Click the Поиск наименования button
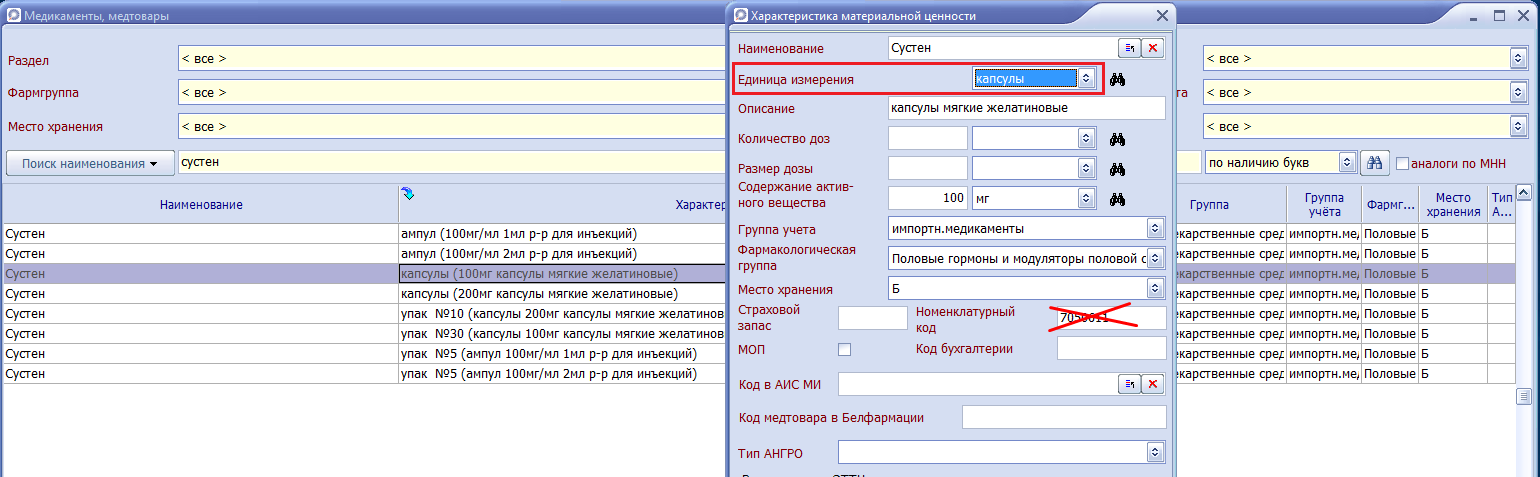 tap(90, 163)
